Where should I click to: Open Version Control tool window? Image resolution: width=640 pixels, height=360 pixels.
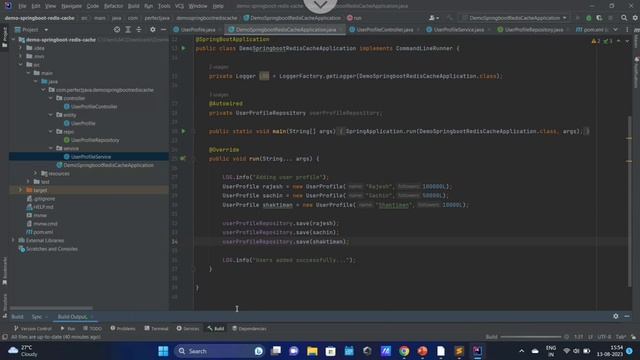pyautogui.click(x=33, y=329)
